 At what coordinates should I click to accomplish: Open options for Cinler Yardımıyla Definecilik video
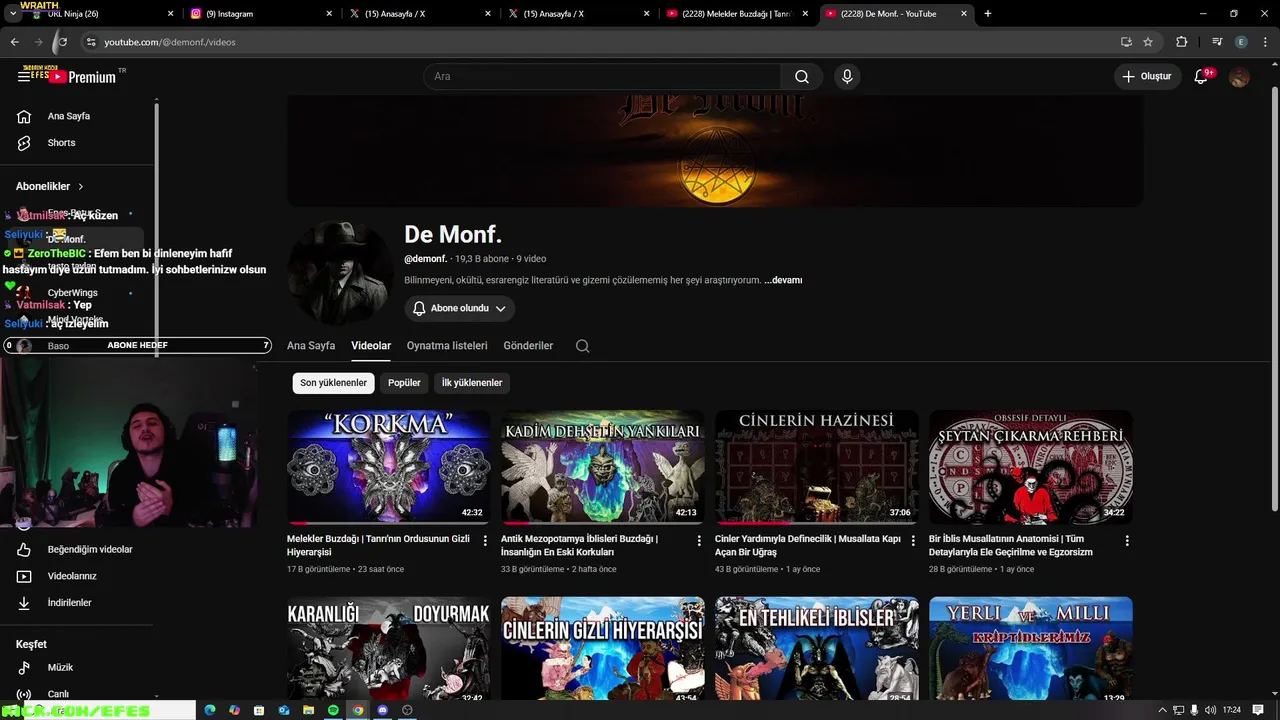pos(913,540)
